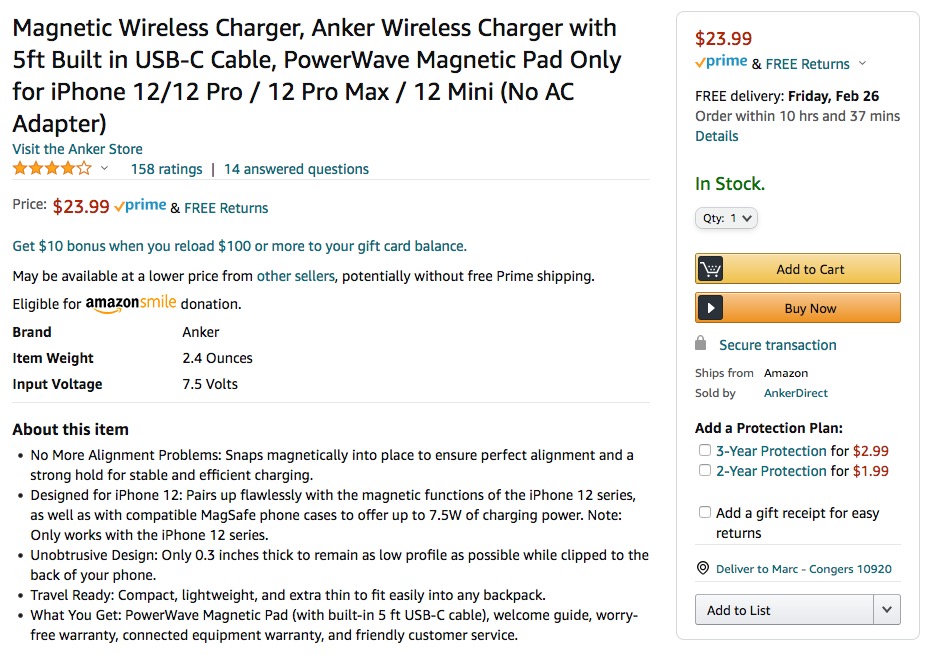Click the play arrow icon on Buy Now

pyautogui.click(x=710, y=308)
